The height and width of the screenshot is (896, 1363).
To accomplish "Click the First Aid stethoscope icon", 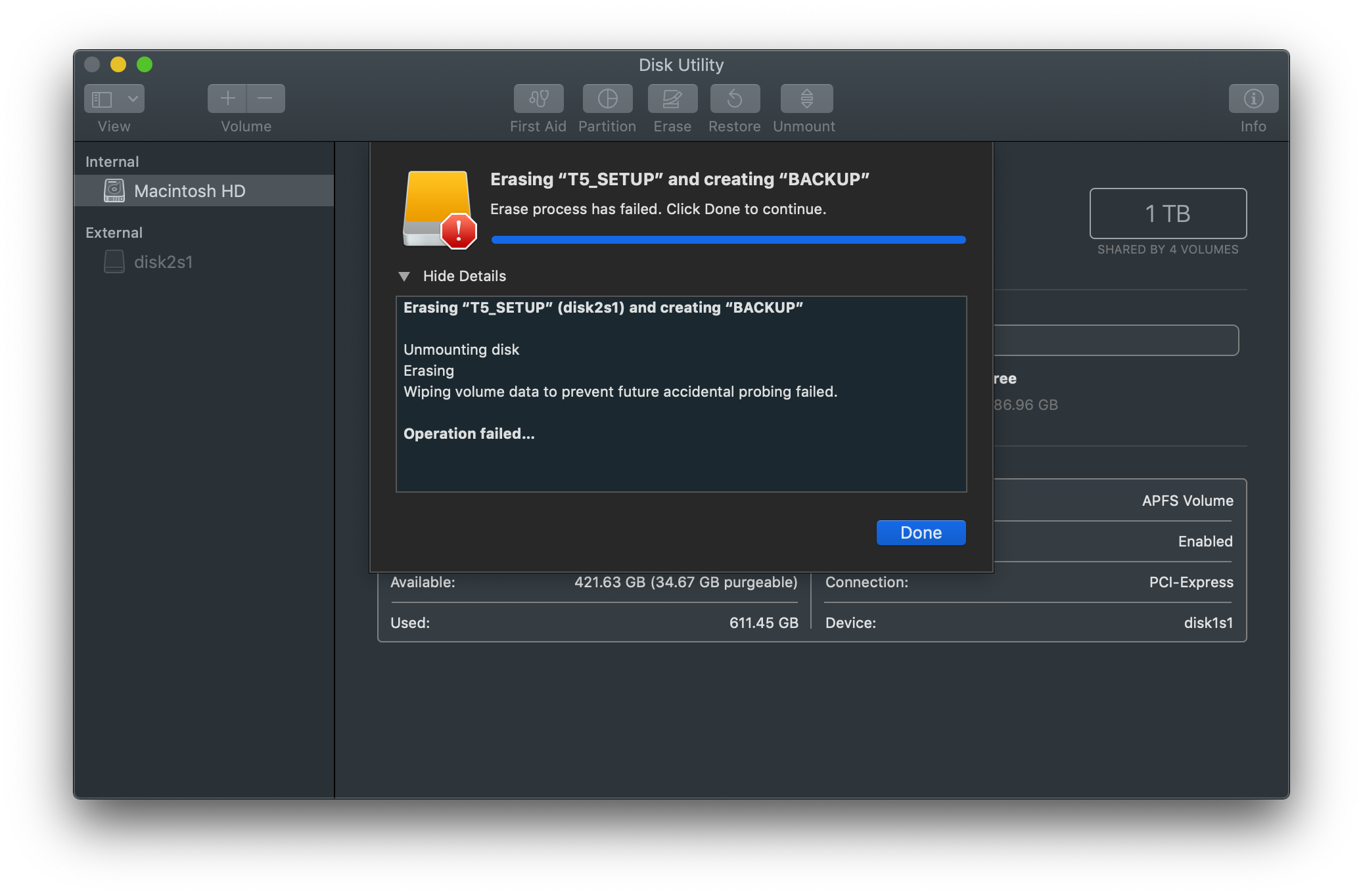I will (538, 99).
